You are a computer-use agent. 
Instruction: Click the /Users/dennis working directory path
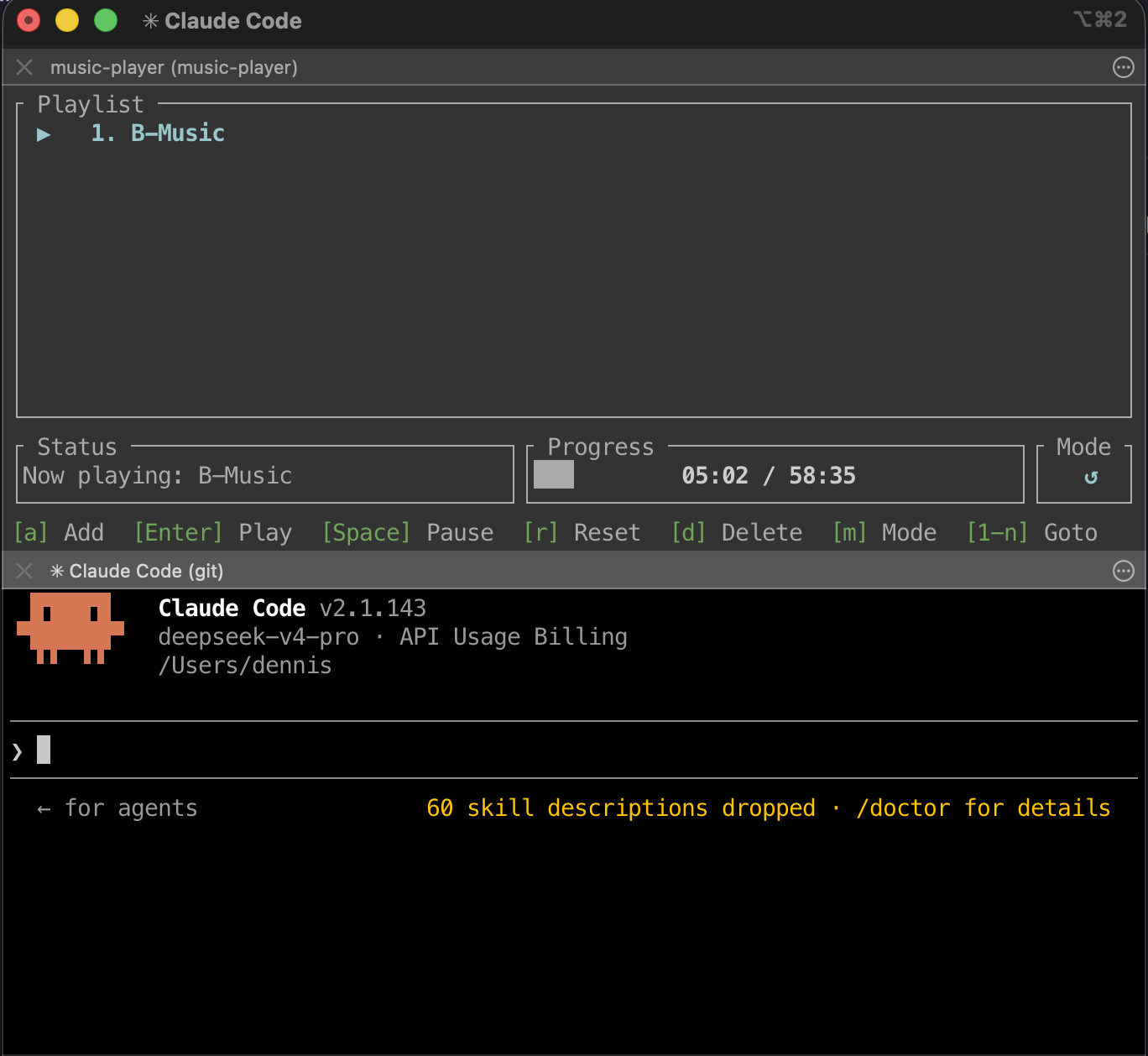coord(245,666)
